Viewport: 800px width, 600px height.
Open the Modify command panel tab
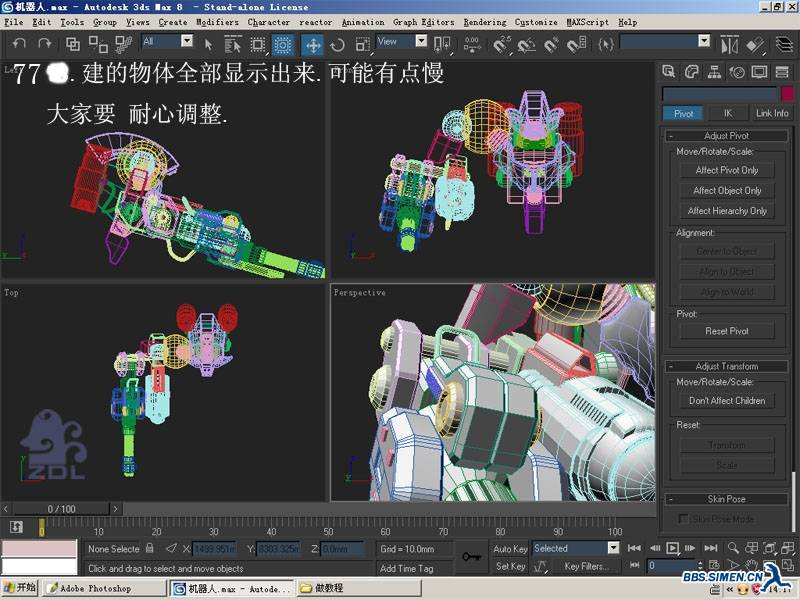point(691,71)
